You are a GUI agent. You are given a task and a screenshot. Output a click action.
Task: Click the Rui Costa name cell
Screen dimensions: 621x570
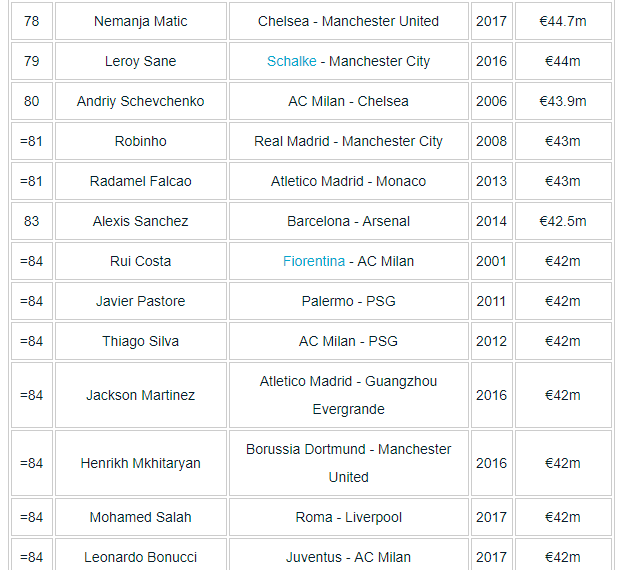click(x=140, y=261)
